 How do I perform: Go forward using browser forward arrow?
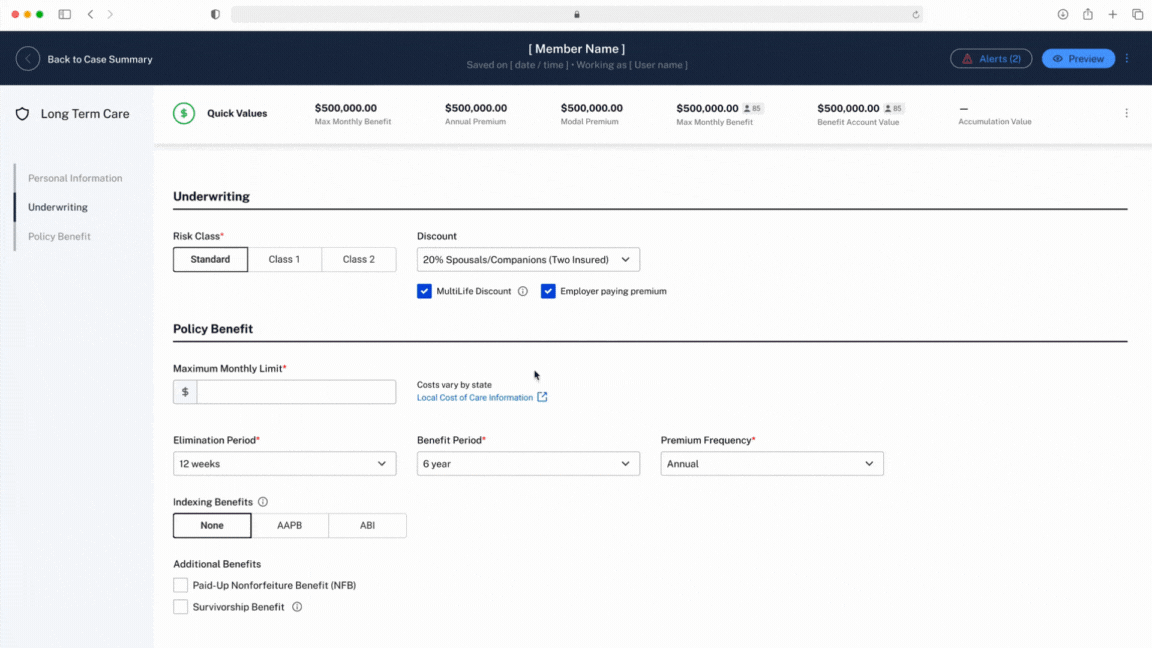click(x=110, y=14)
